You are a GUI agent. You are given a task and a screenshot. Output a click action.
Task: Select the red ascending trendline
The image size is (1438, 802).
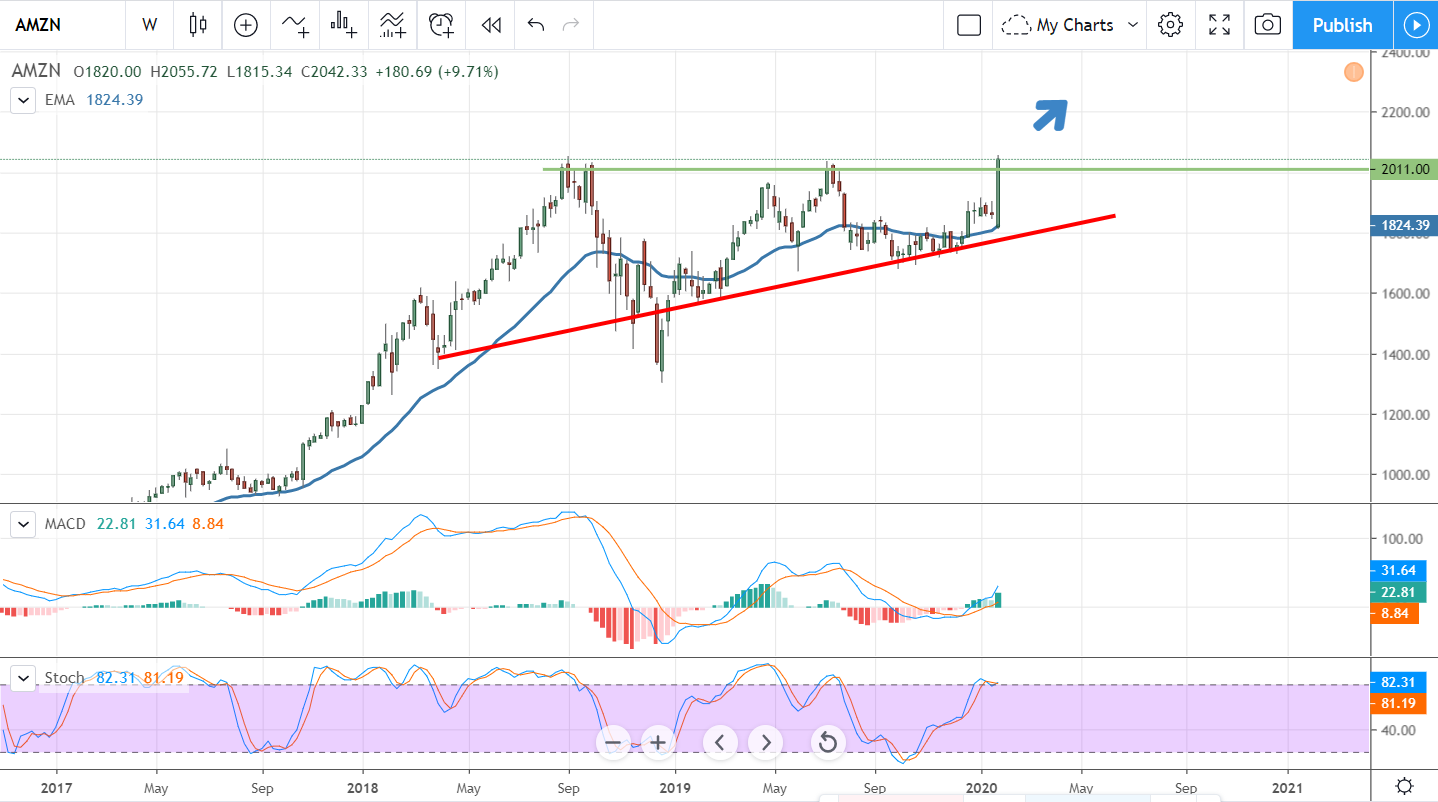[777, 286]
